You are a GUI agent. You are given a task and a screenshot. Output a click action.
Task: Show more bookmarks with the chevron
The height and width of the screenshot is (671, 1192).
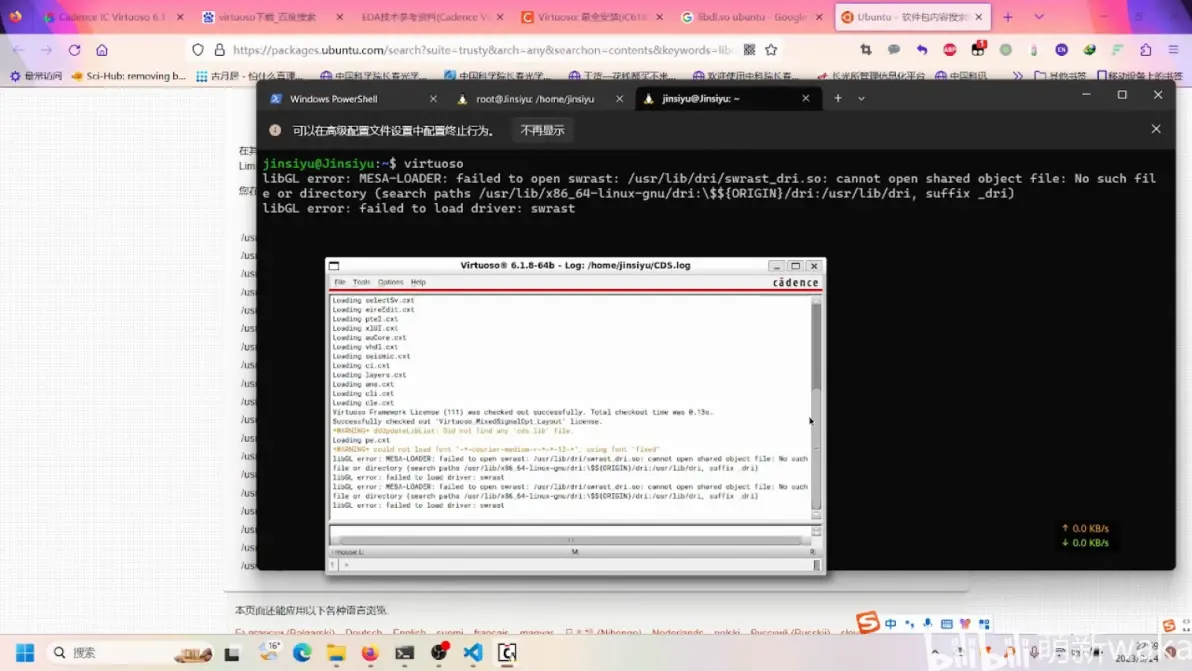1018,76
